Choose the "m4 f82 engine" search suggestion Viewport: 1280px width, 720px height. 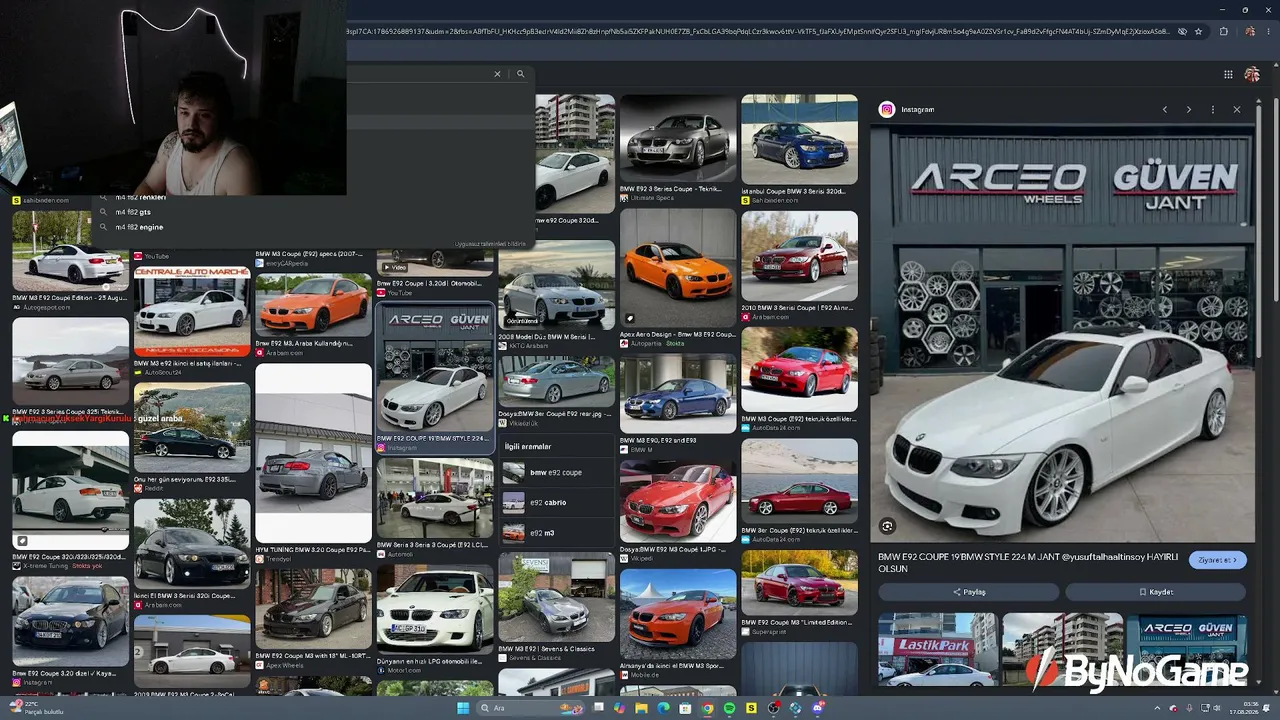[139, 227]
